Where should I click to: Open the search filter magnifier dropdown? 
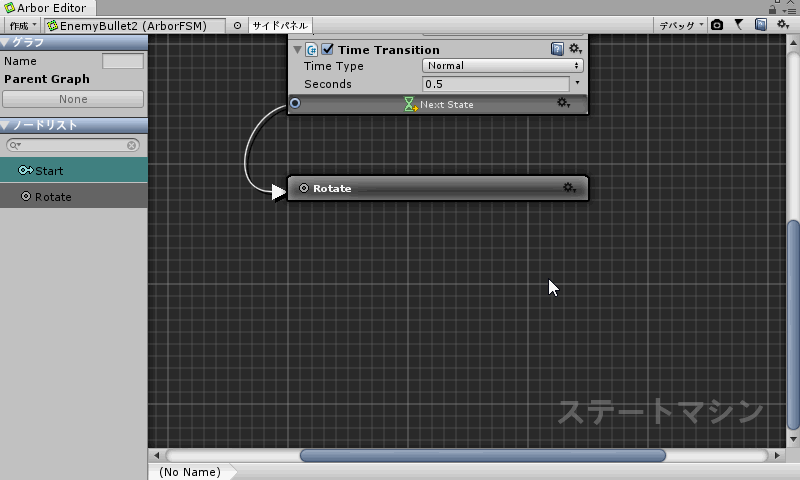[15, 145]
